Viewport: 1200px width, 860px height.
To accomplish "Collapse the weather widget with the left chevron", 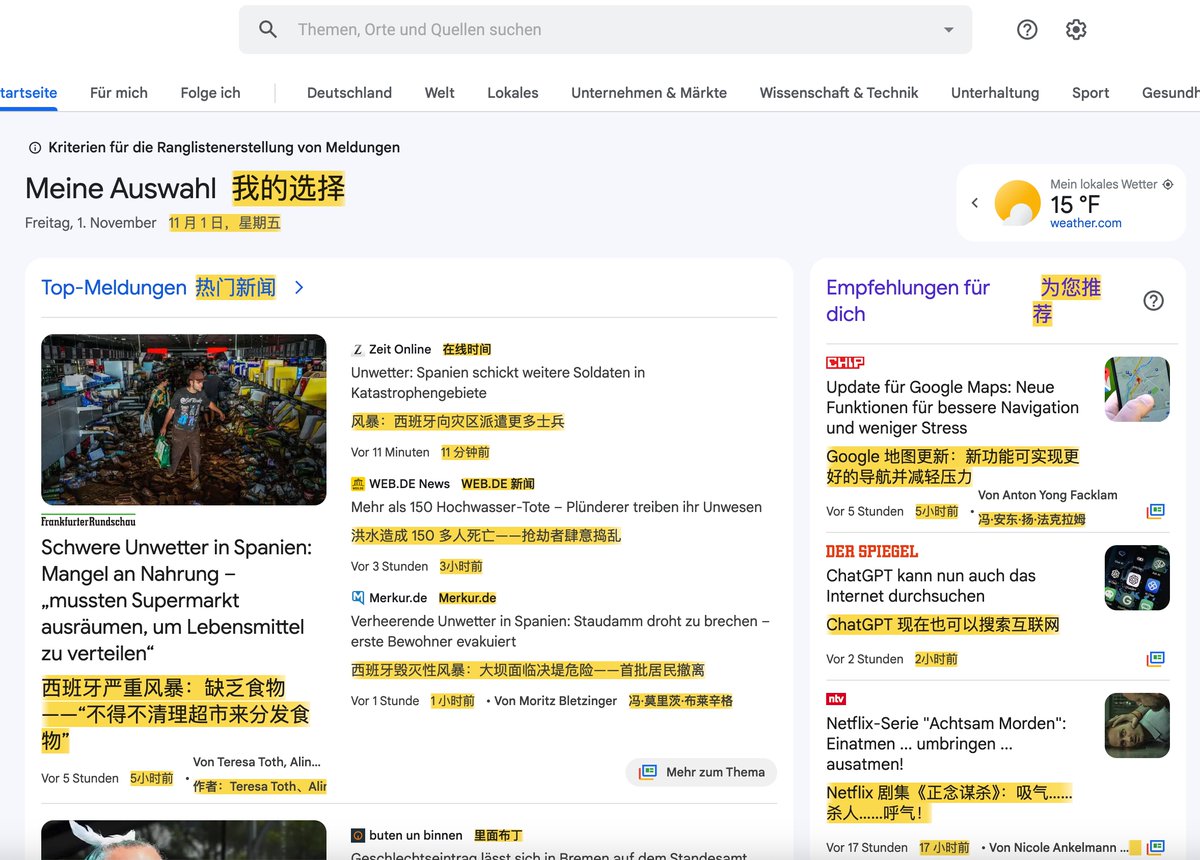I will pyautogui.click(x=975, y=202).
